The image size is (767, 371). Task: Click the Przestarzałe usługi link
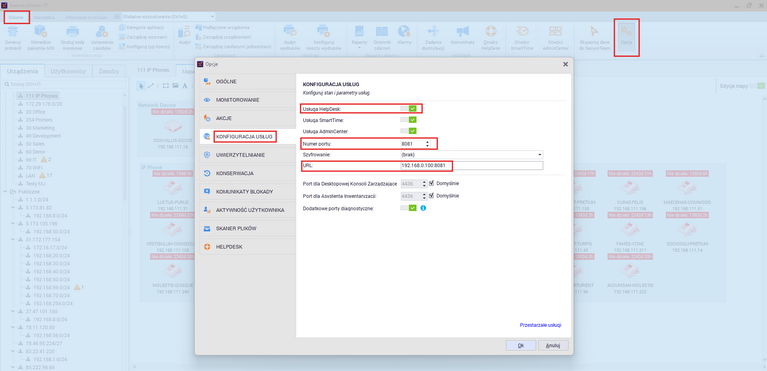[x=540, y=325]
